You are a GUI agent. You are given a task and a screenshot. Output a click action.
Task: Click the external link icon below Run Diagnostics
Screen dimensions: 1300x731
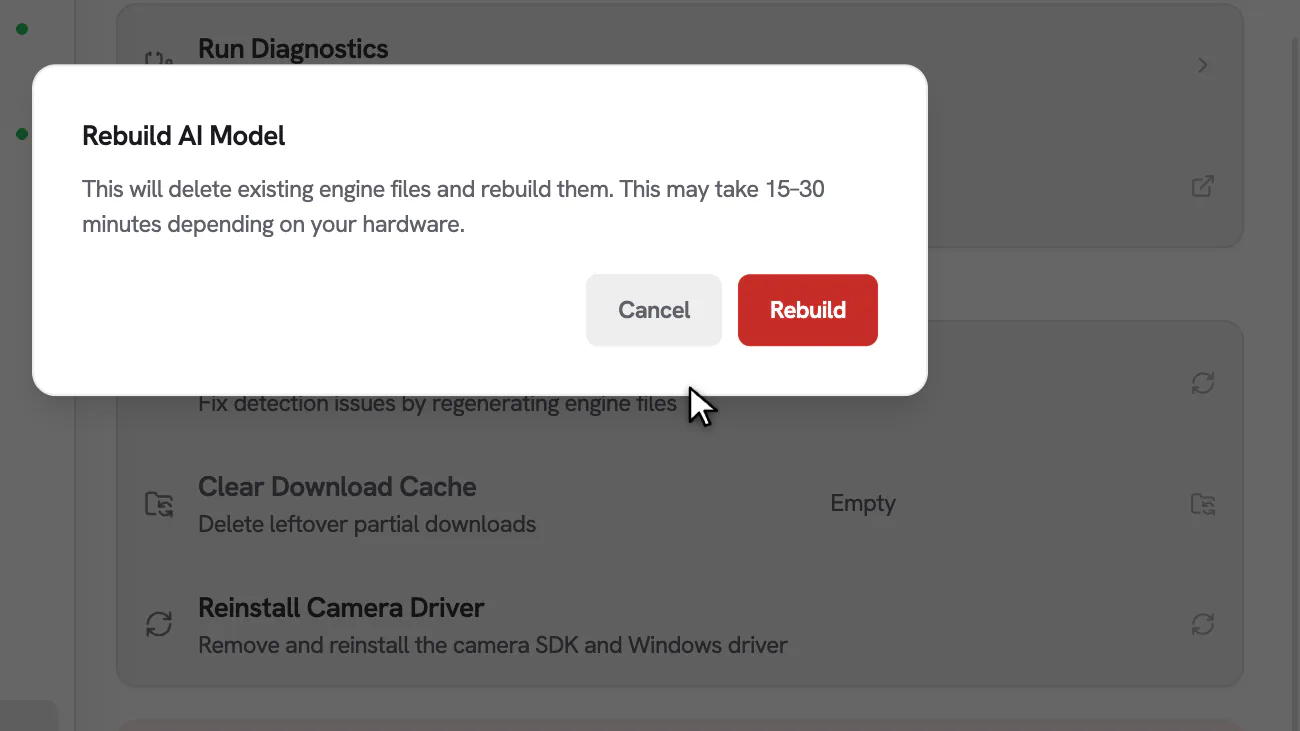tap(1203, 186)
